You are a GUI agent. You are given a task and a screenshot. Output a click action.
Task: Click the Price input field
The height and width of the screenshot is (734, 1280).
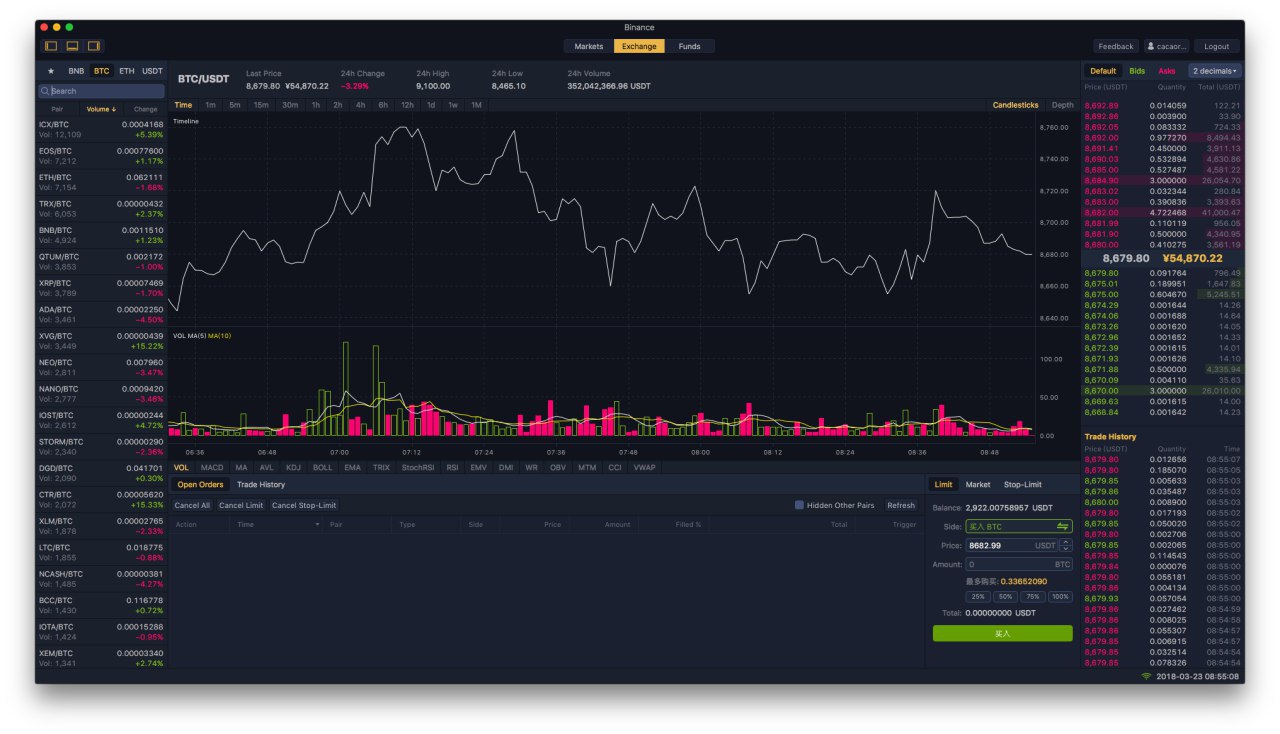click(x=1011, y=545)
